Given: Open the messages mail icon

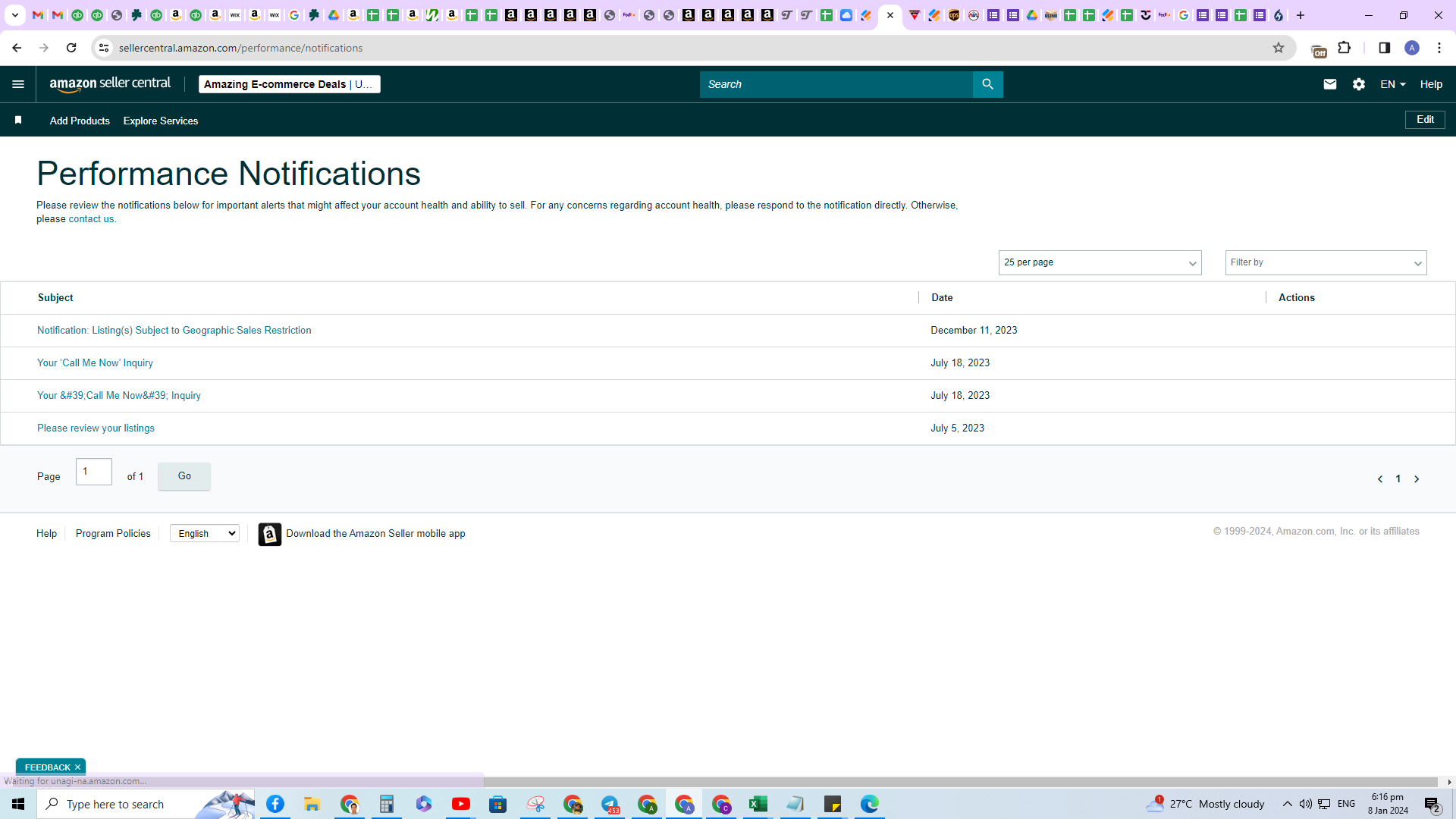Looking at the screenshot, I should click(1329, 84).
